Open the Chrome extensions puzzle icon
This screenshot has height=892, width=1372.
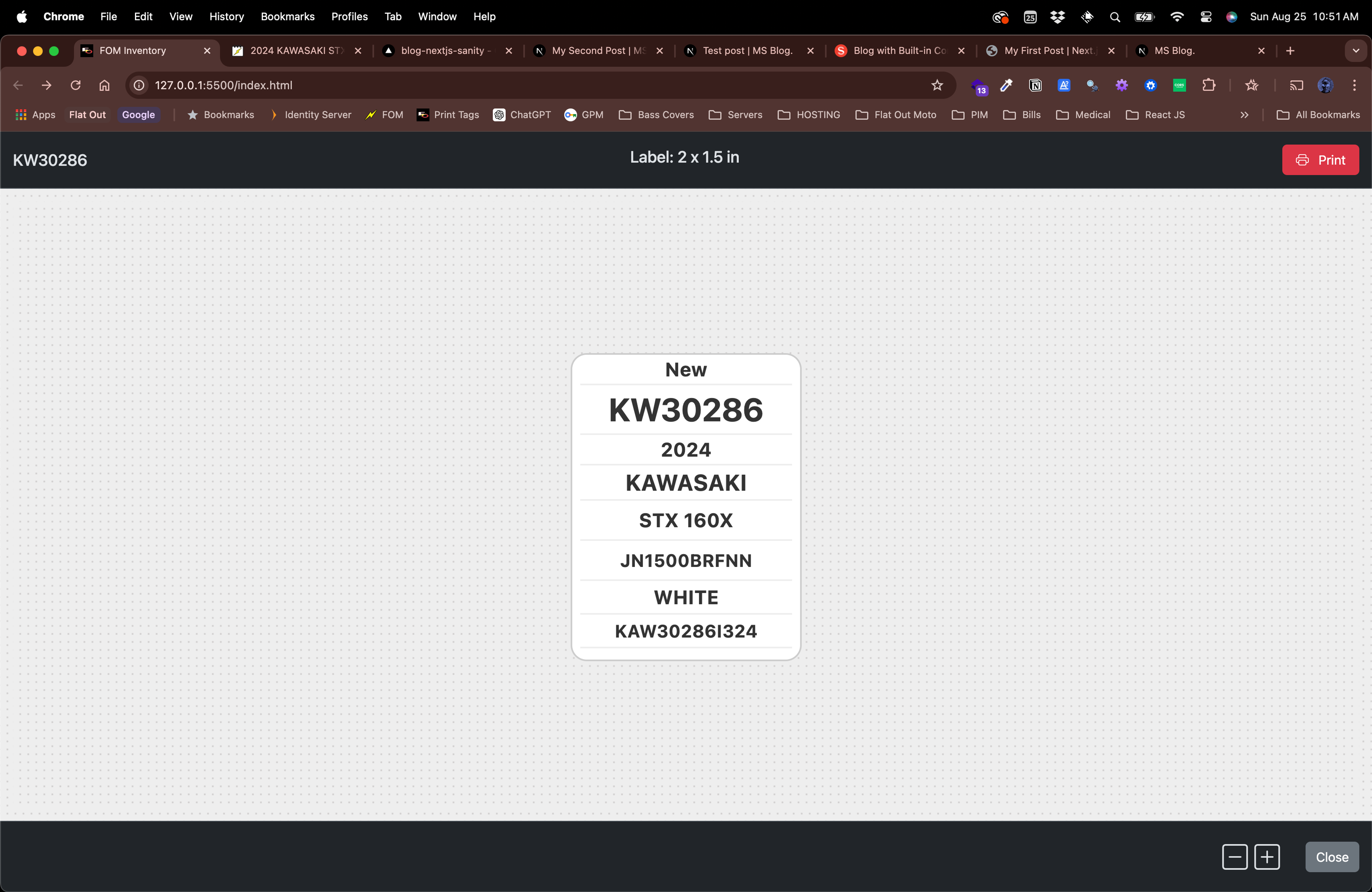1208,85
